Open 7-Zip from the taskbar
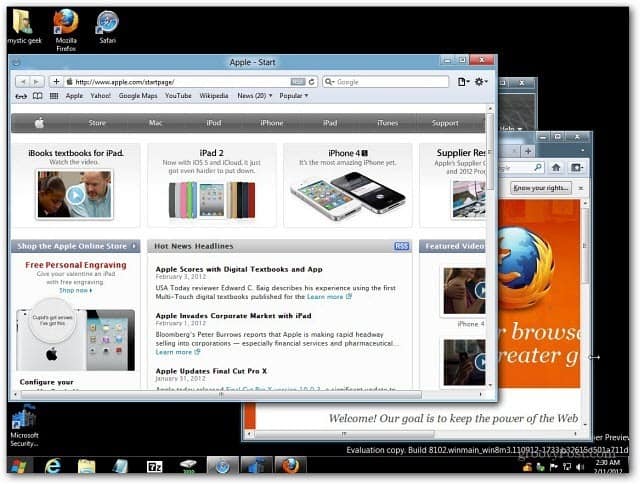 tap(154, 466)
